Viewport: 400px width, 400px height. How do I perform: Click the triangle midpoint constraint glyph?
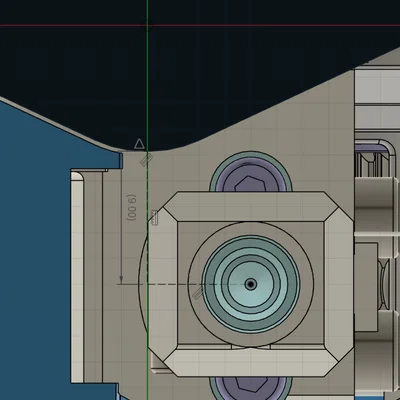tap(139, 144)
